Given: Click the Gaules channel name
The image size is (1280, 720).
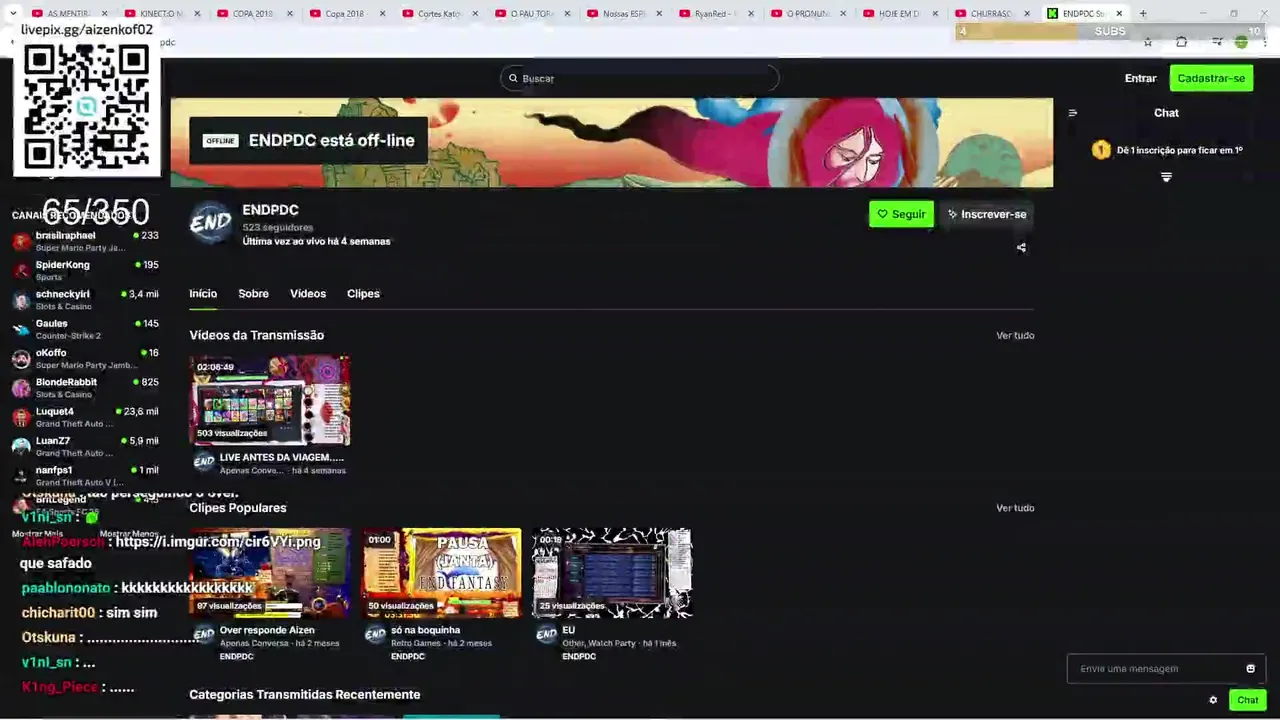Looking at the screenshot, I should pyautogui.click(x=52, y=323).
